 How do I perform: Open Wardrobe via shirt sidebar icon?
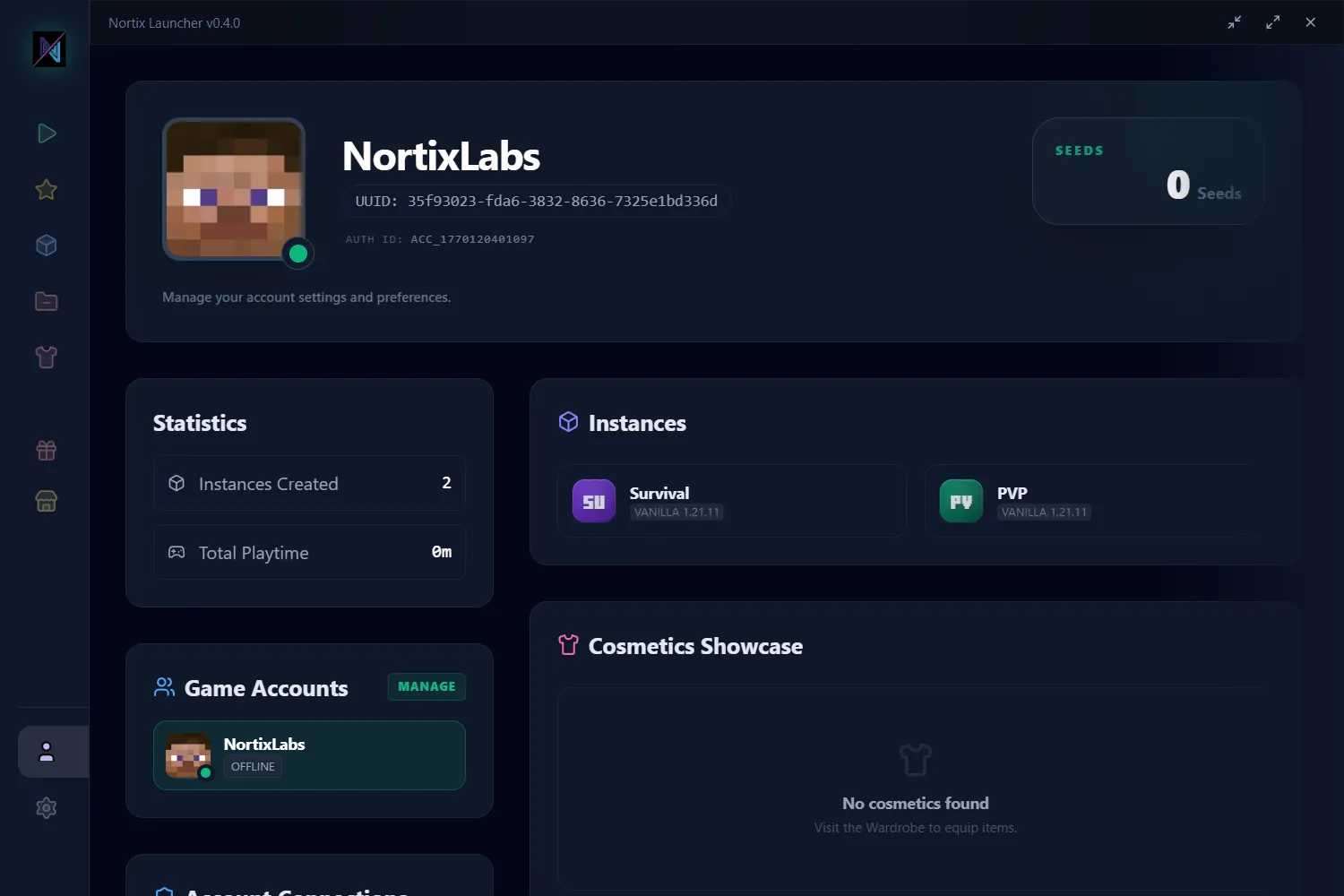coord(47,358)
